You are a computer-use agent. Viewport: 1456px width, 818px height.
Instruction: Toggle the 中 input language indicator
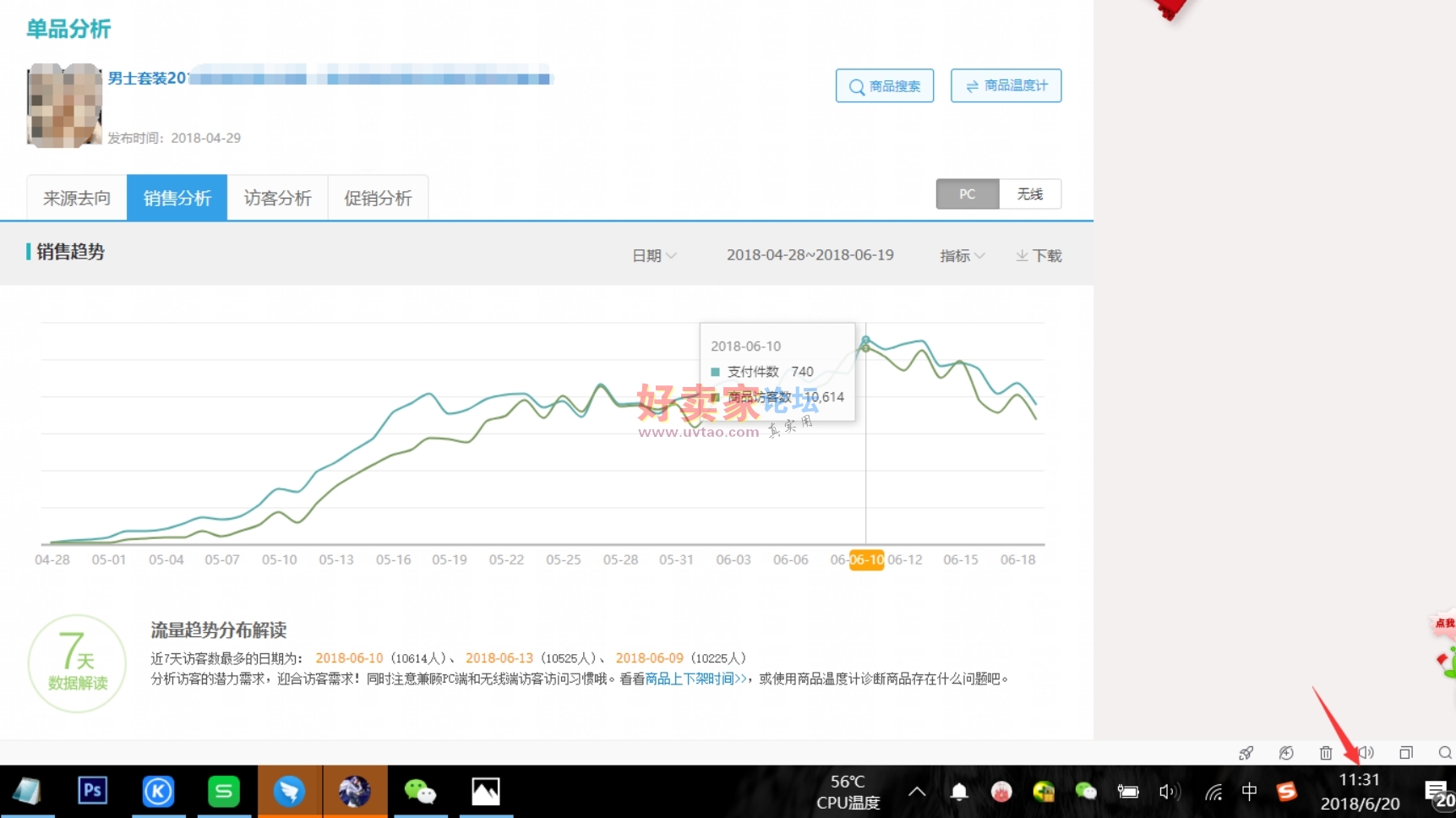[1249, 792]
